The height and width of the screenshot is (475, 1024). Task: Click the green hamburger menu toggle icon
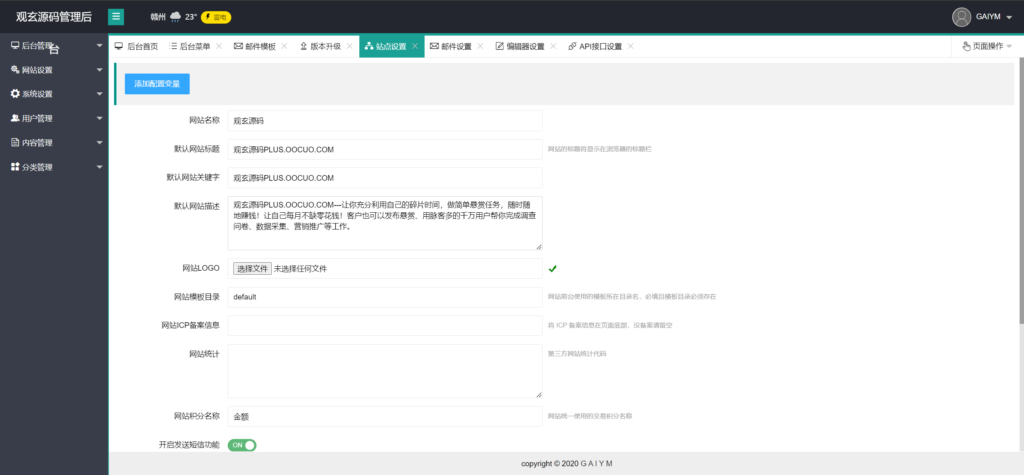[x=116, y=16]
